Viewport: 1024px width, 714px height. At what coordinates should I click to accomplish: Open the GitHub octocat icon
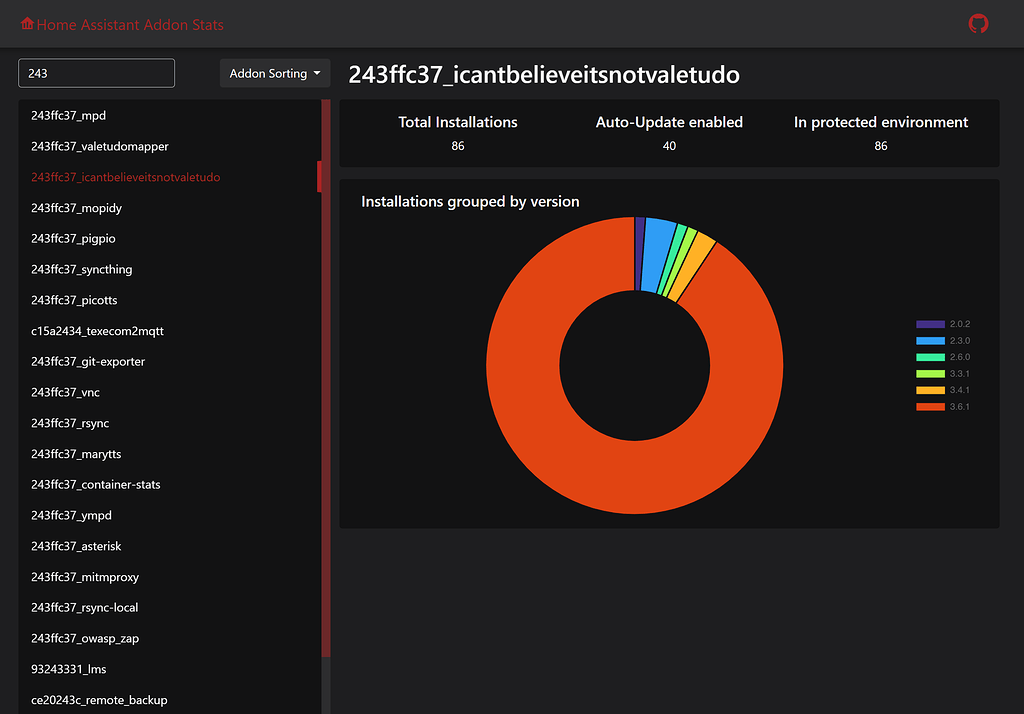coord(978,24)
